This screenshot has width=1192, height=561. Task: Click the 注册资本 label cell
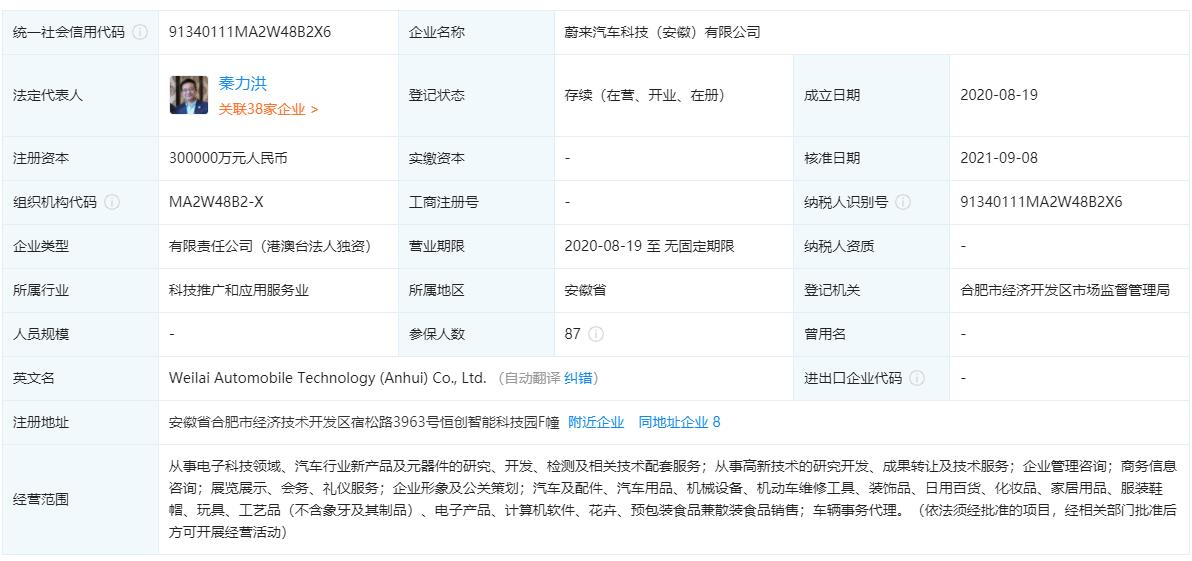(81, 159)
